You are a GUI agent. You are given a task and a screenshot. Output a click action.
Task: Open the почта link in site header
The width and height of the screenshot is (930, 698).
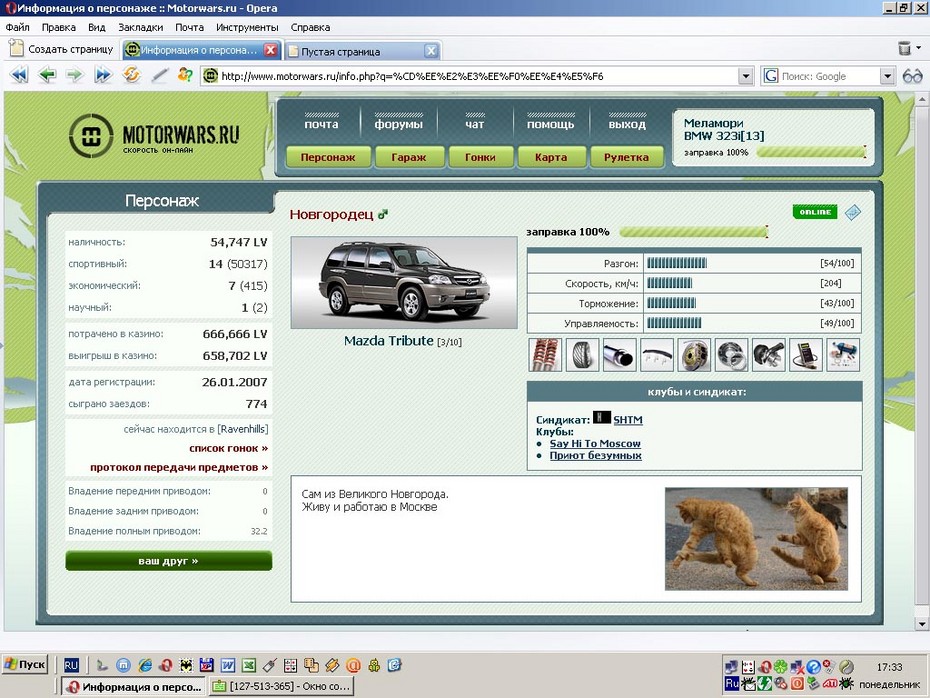(x=321, y=124)
